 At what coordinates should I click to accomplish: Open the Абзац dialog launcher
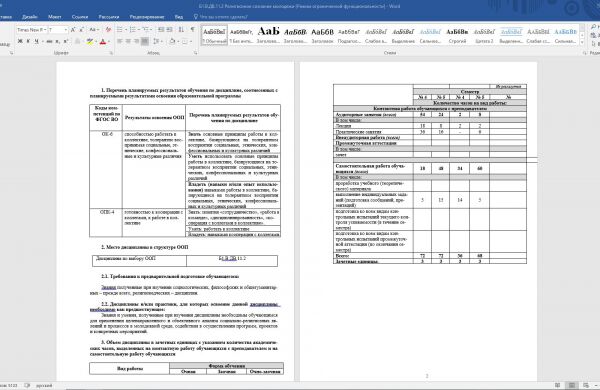[x=196, y=53]
